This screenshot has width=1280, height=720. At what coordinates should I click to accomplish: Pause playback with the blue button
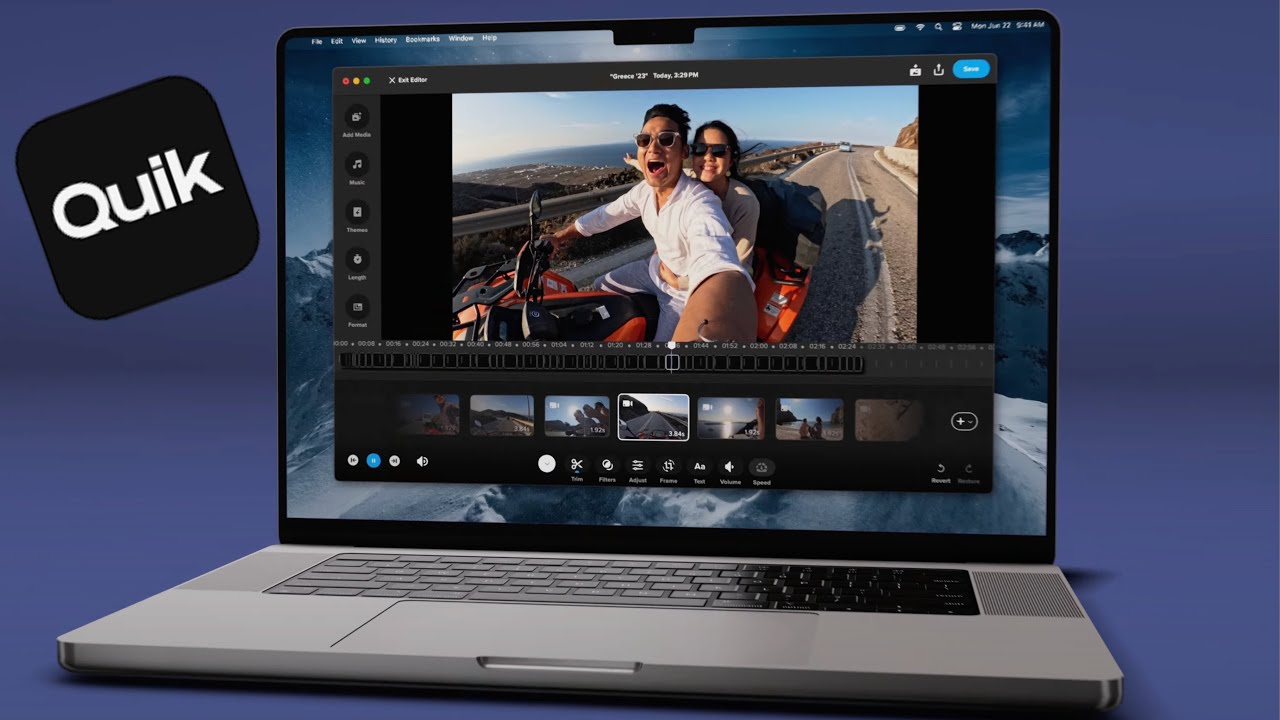tap(373, 460)
